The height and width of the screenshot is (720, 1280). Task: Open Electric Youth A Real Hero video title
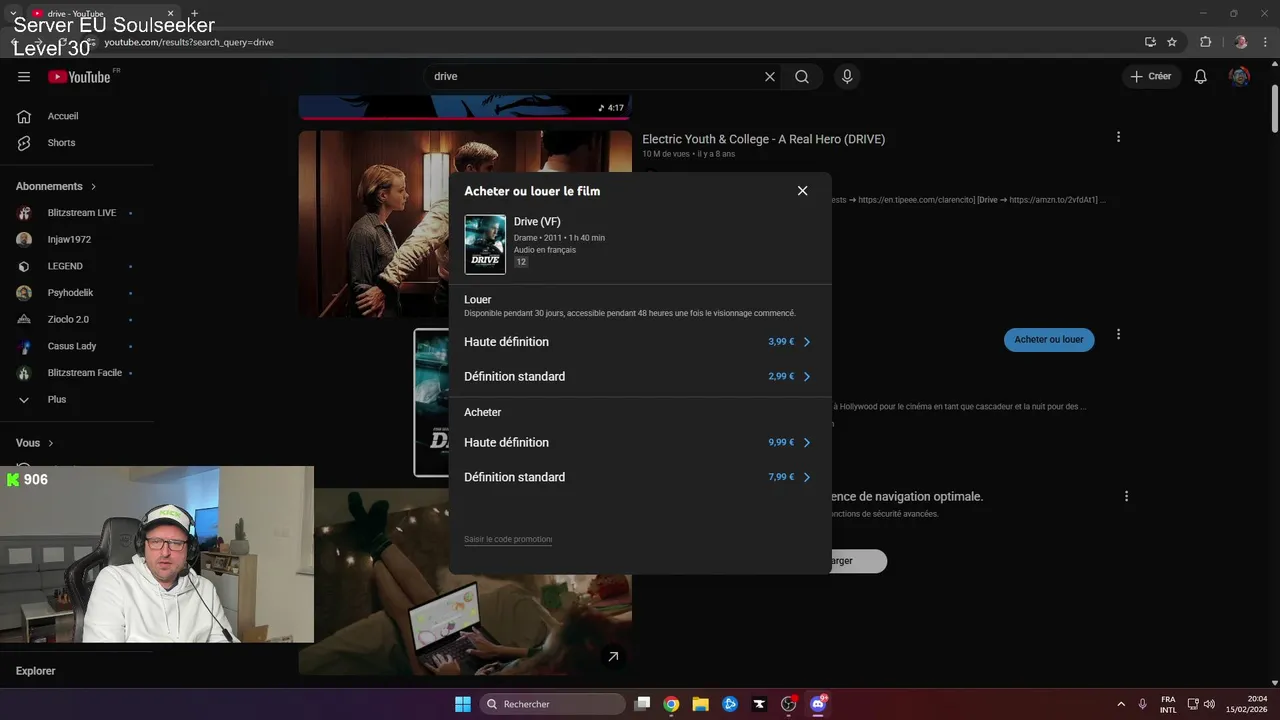pyautogui.click(x=764, y=139)
